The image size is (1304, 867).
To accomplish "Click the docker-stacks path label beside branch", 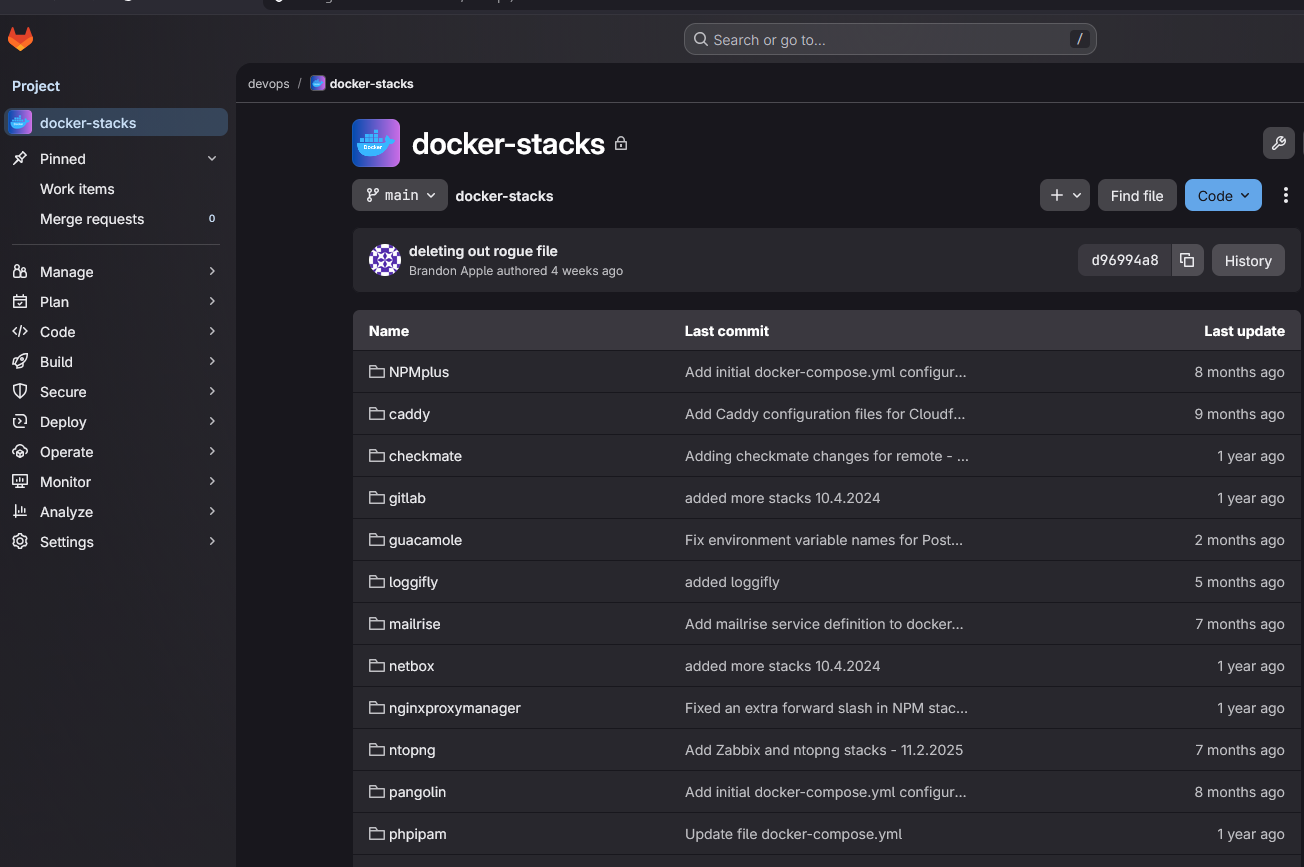I will coord(504,196).
